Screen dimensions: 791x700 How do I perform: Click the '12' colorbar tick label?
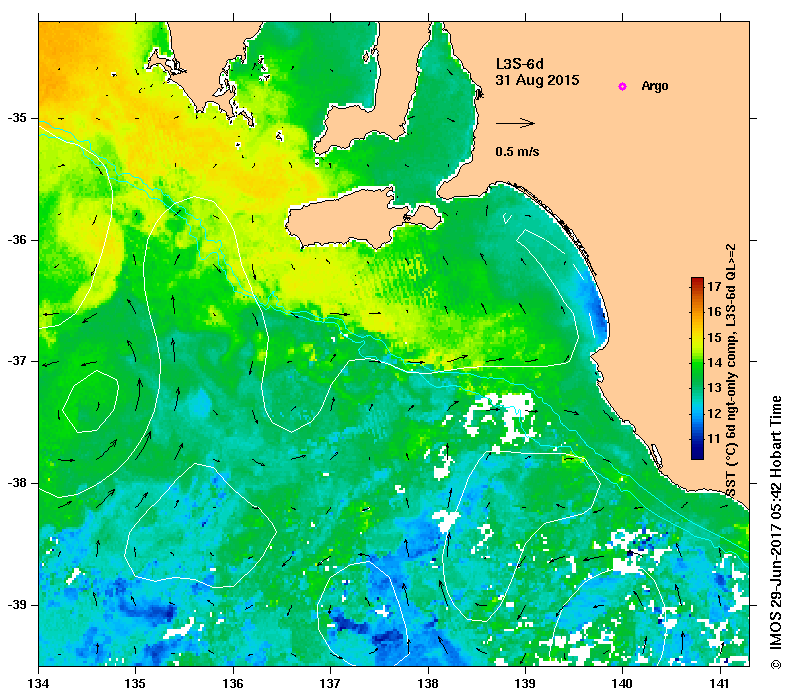coord(714,414)
